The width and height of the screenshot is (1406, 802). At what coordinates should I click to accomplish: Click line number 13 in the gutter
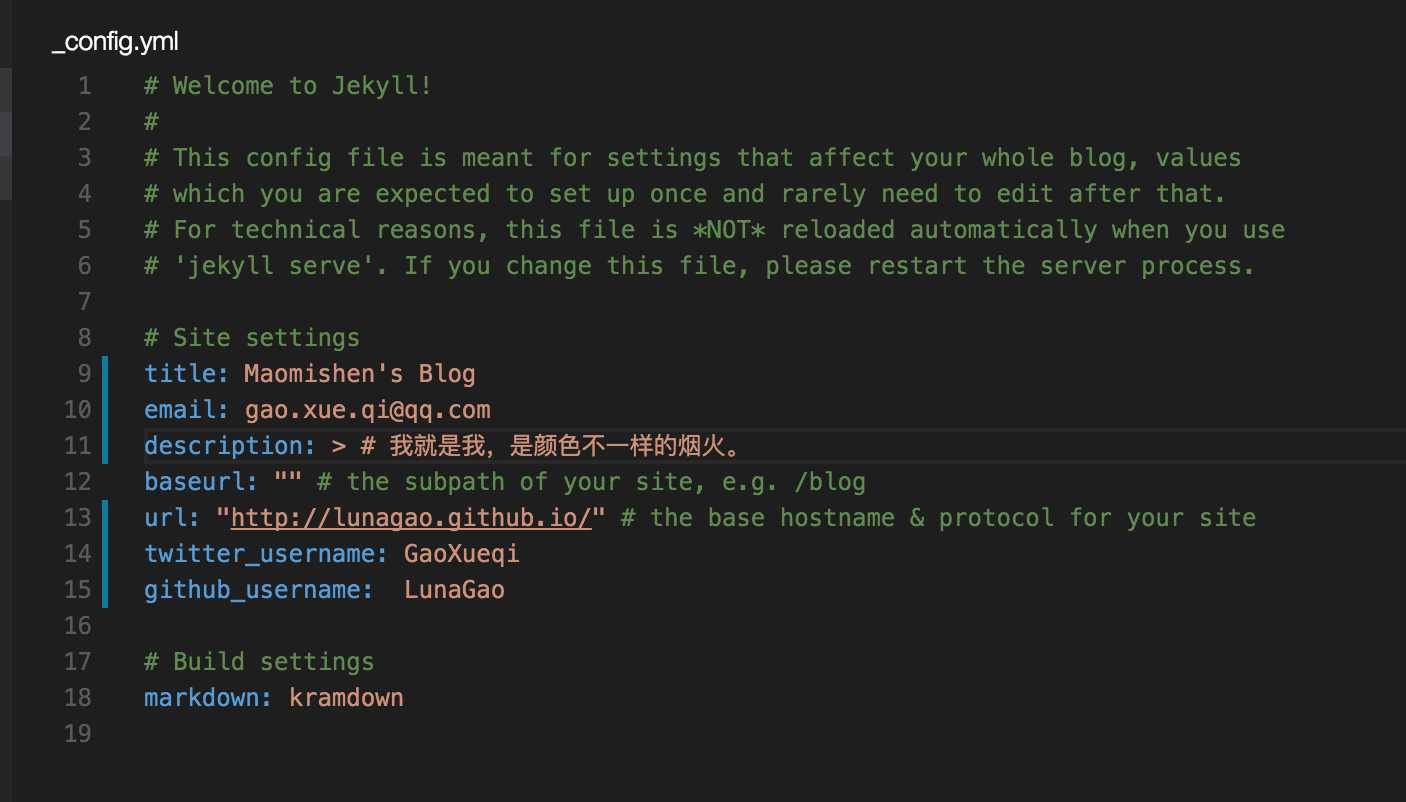pos(77,518)
